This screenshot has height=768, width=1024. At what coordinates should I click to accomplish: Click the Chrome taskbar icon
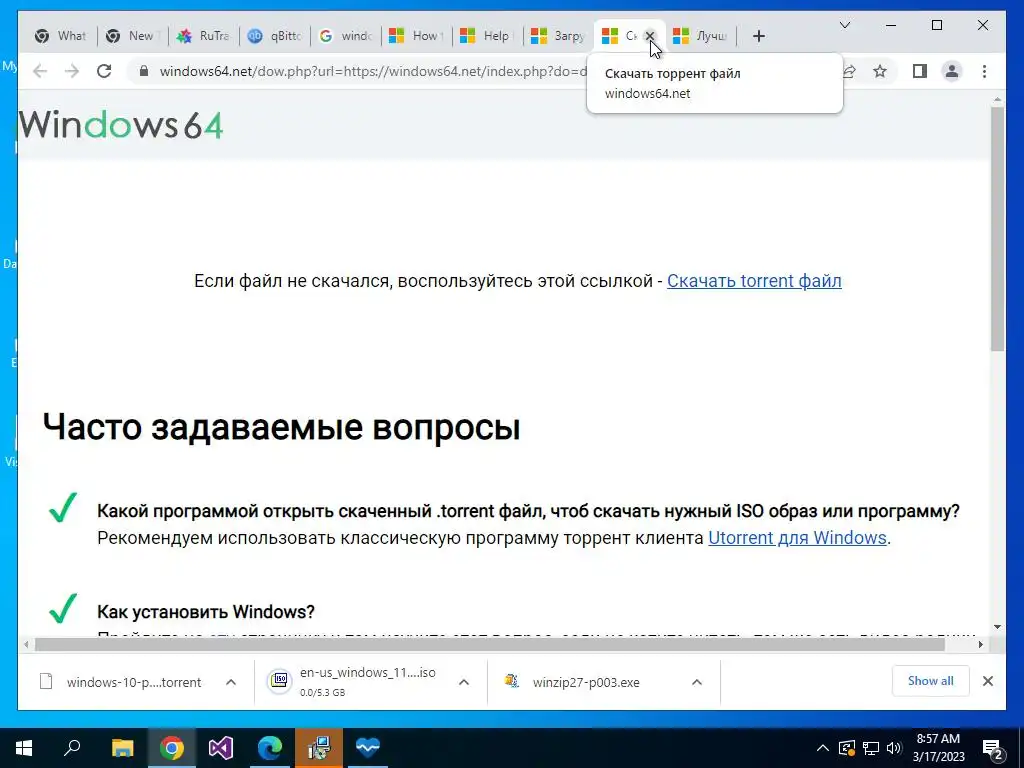click(171, 748)
